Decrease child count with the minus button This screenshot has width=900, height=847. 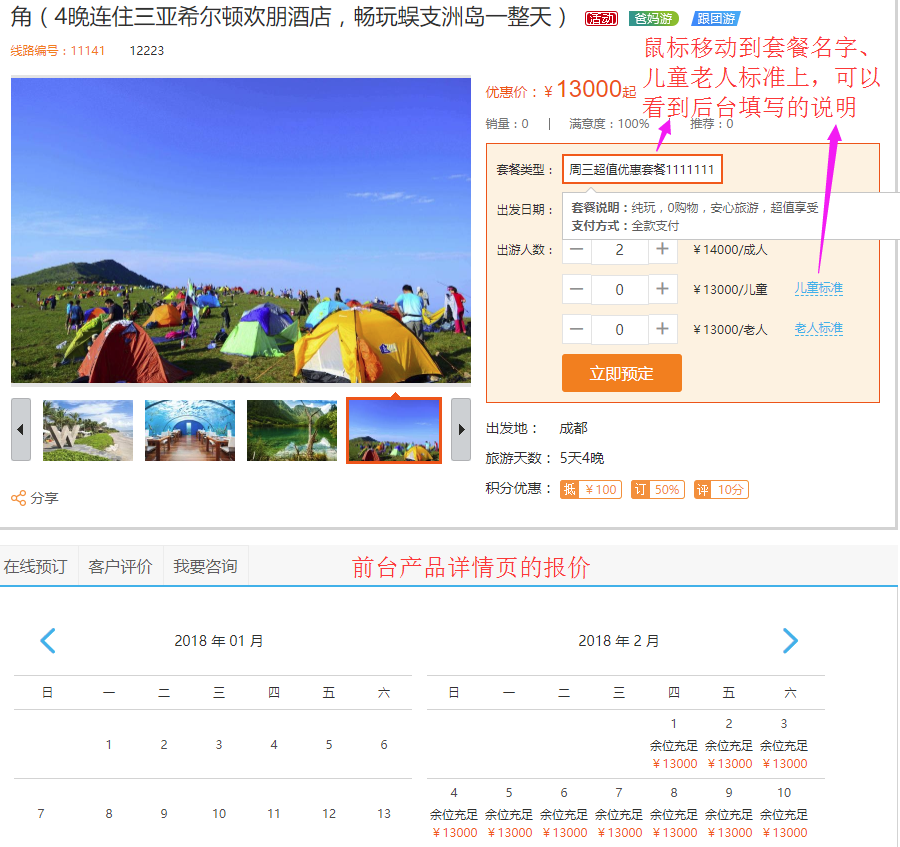tap(577, 289)
